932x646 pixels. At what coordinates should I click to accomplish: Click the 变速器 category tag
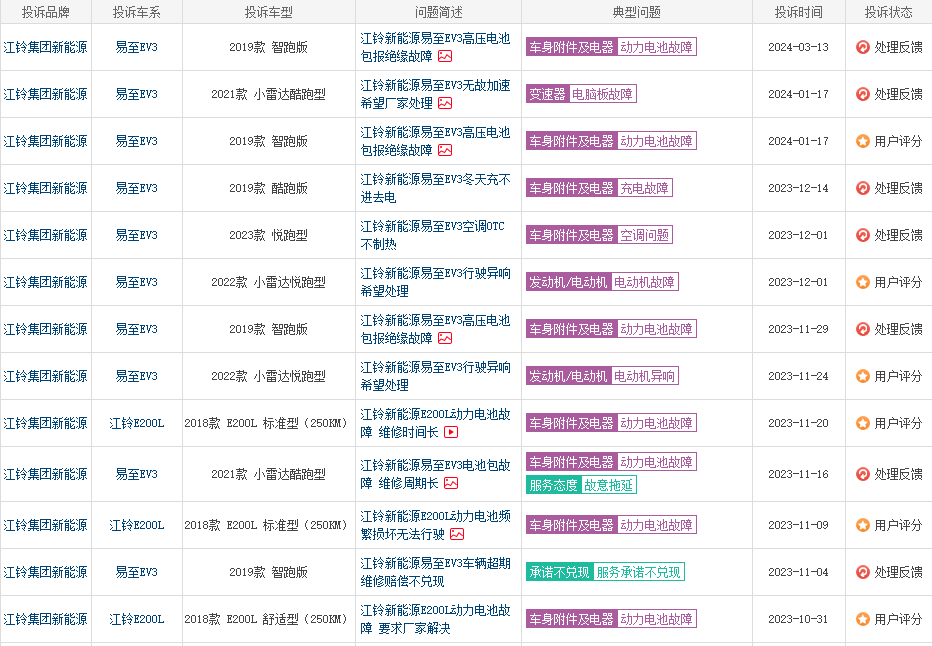pyautogui.click(x=547, y=94)
